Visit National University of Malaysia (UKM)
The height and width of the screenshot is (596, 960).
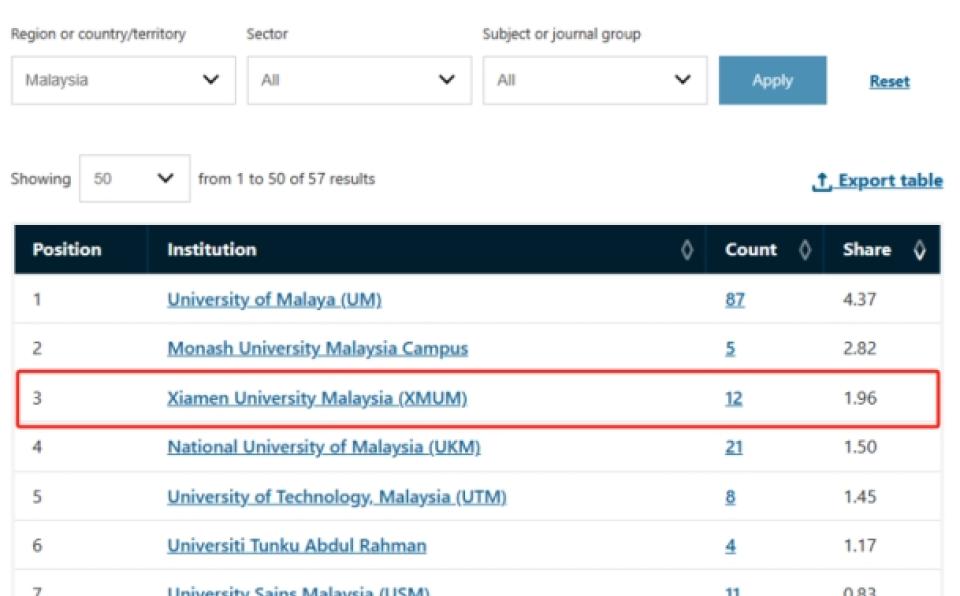point(324,447)
